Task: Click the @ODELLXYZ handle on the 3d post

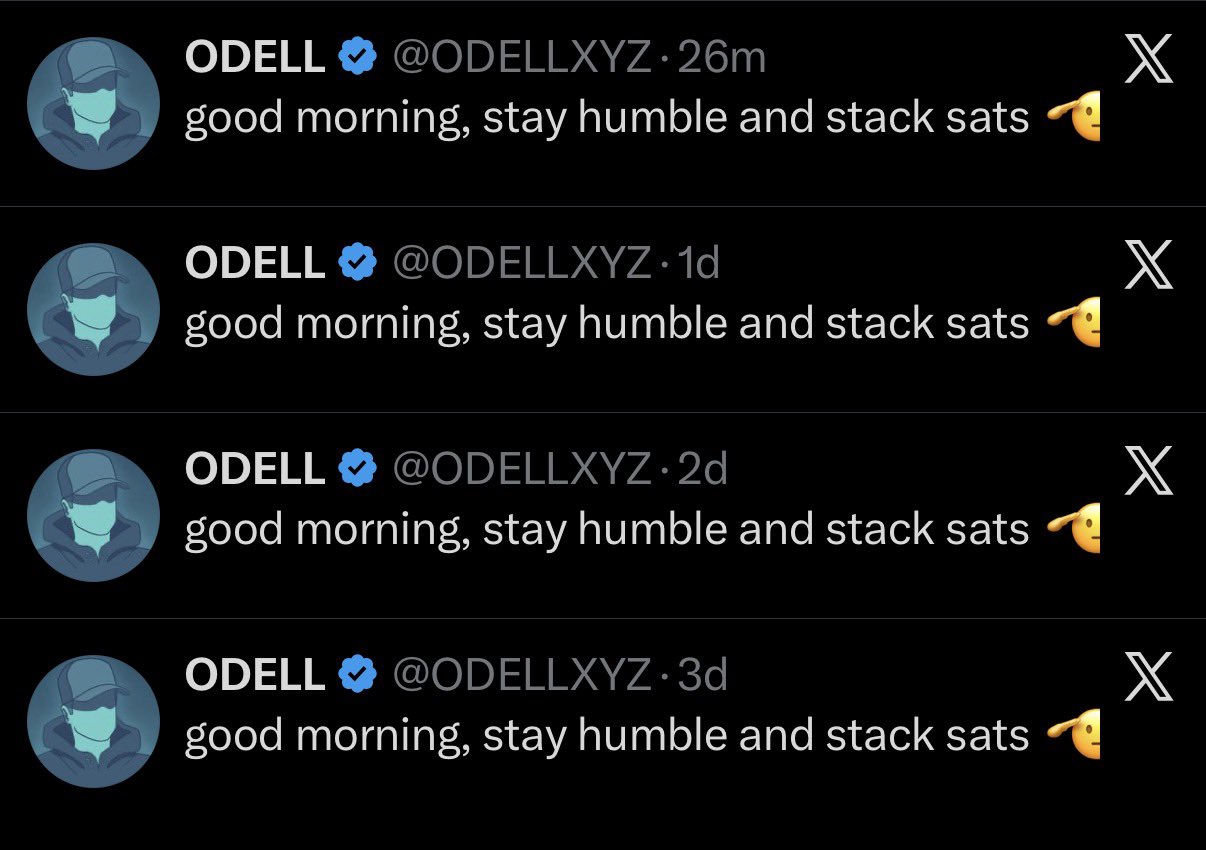Action: coord(522,675)
